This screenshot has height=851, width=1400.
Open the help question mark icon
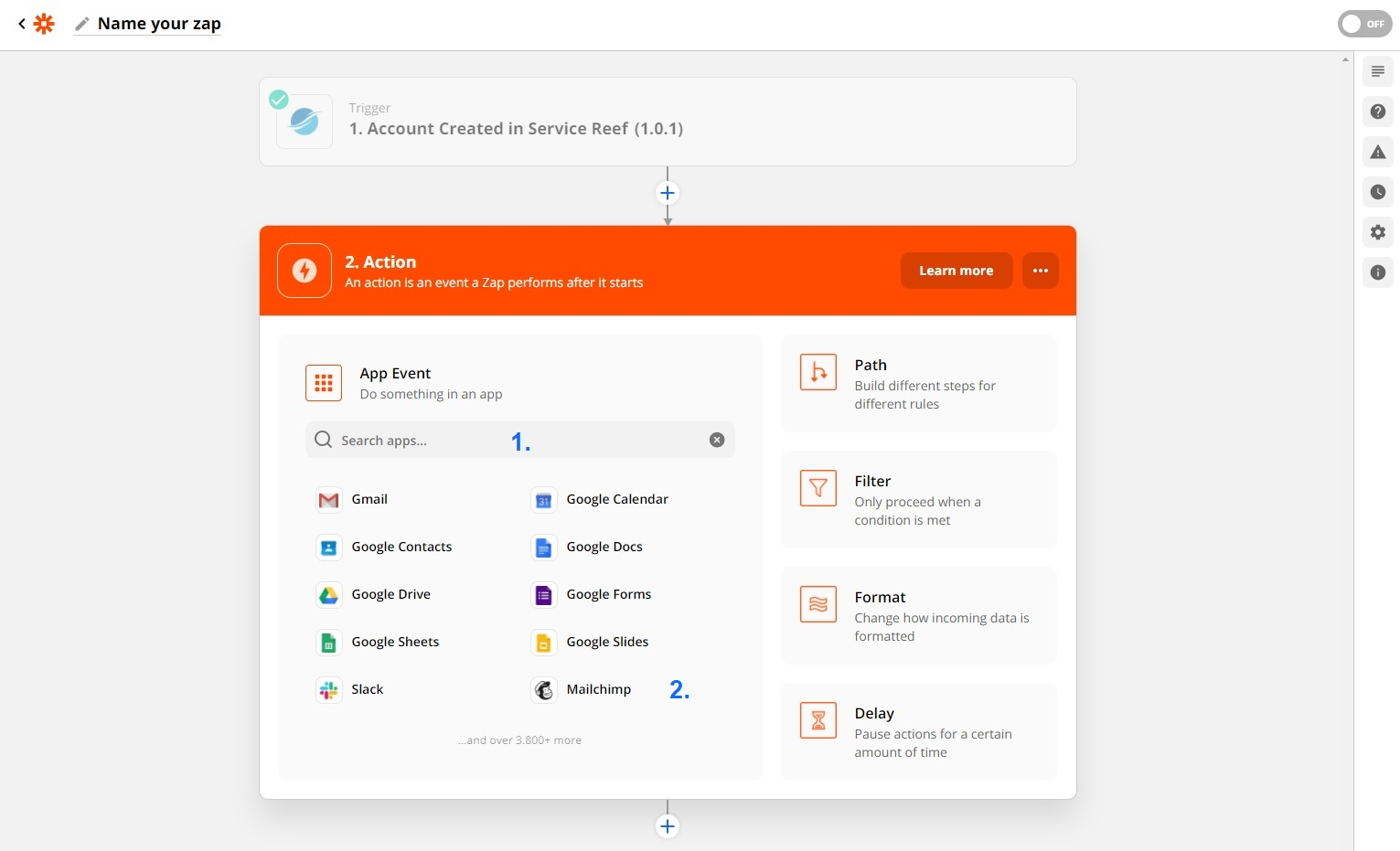[x=1378, y=112]
